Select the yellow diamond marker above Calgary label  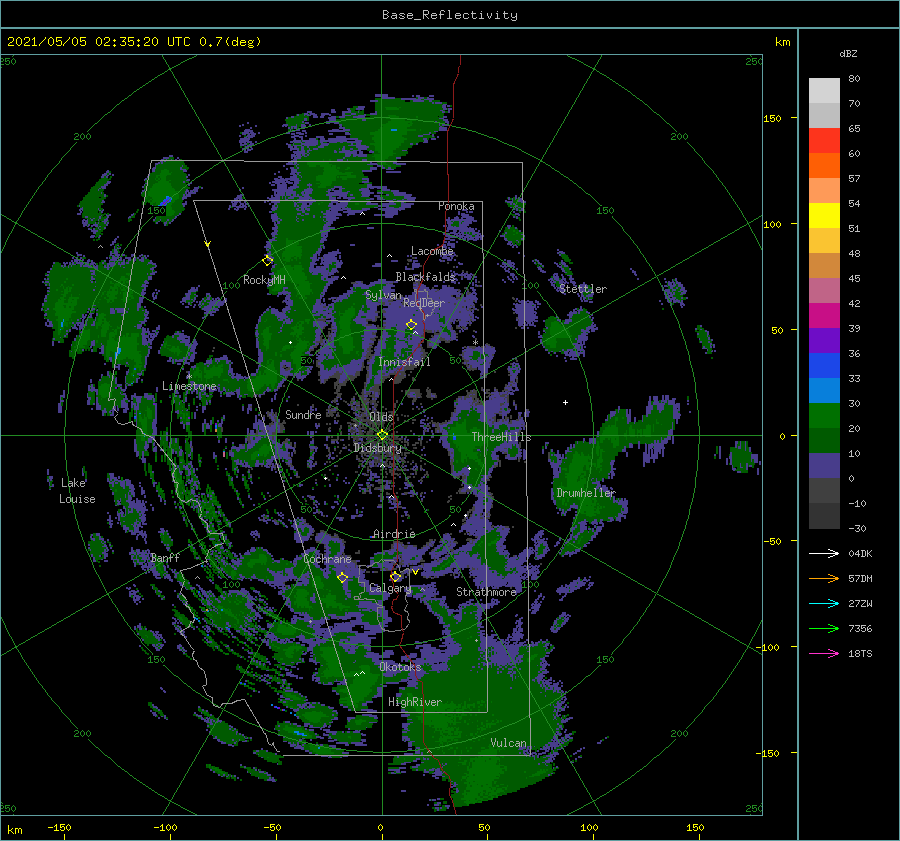[x=395, y=576]
